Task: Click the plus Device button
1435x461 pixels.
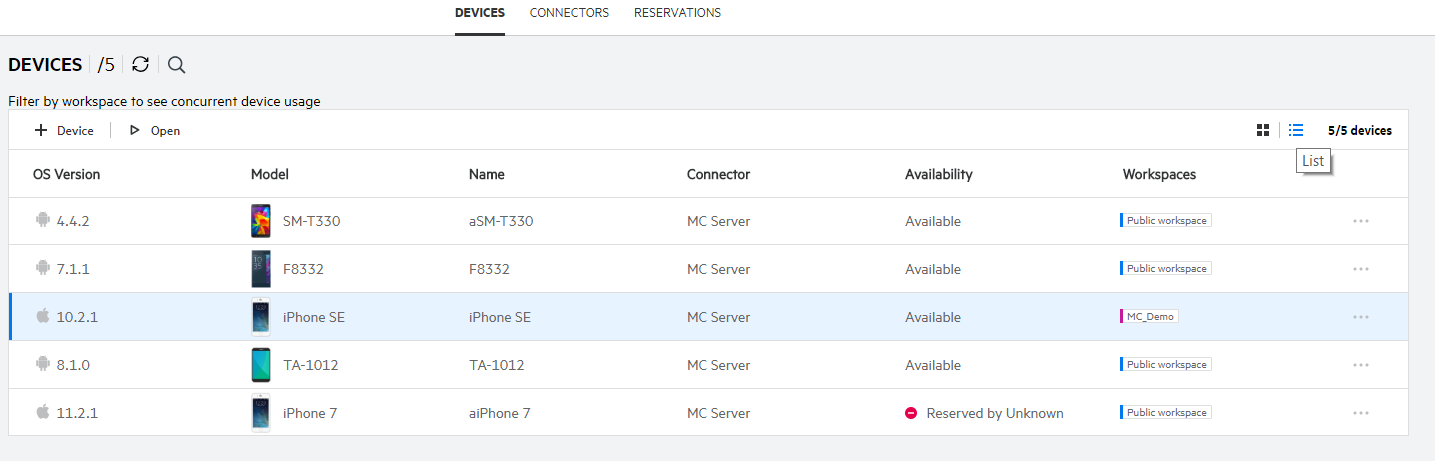Action: 64,131
